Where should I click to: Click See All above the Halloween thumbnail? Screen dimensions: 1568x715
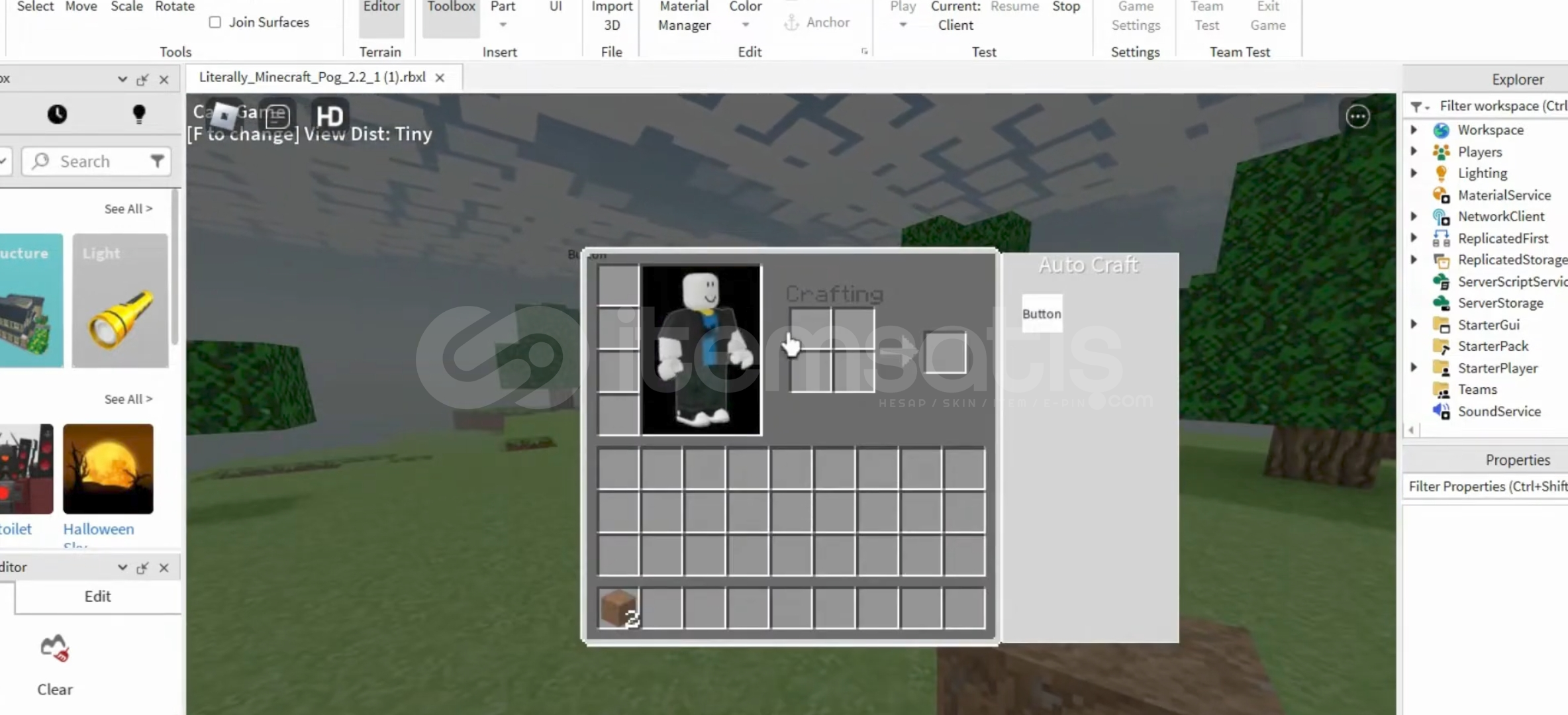[128, 399]
